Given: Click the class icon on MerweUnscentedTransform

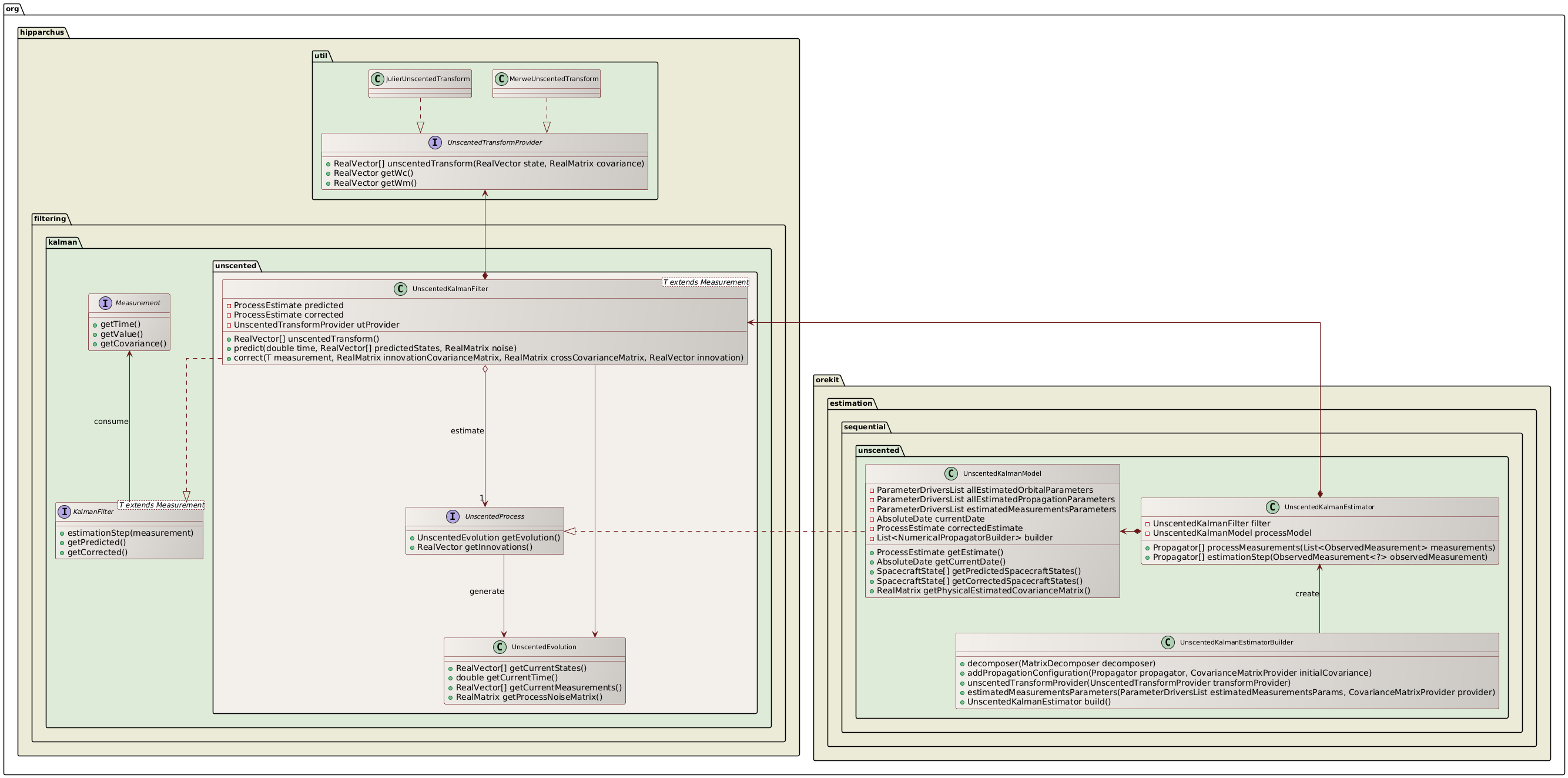Looking at the screenshot, I should [x=501, y=78].
